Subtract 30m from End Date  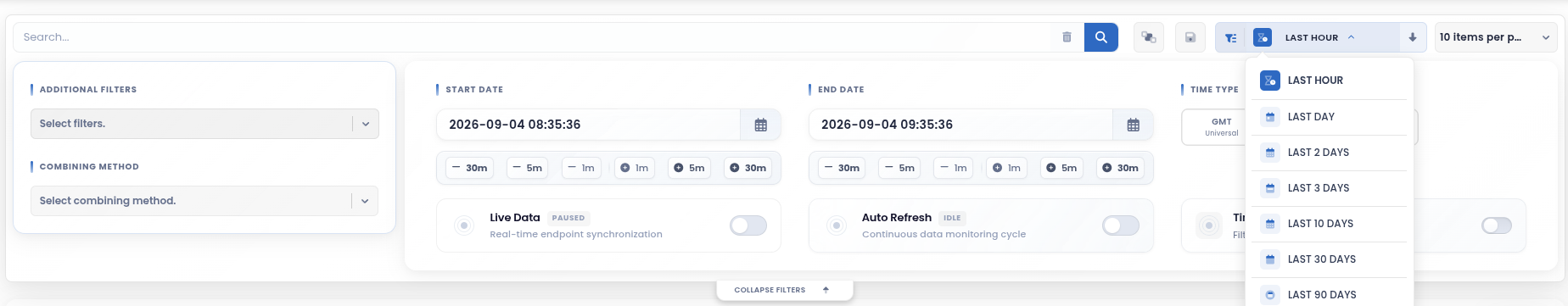(842, 168)
